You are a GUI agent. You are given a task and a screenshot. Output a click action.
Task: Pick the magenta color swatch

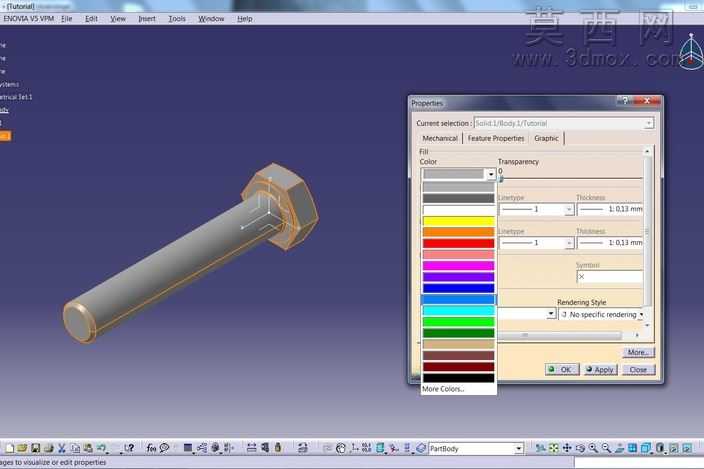[458, 266]
